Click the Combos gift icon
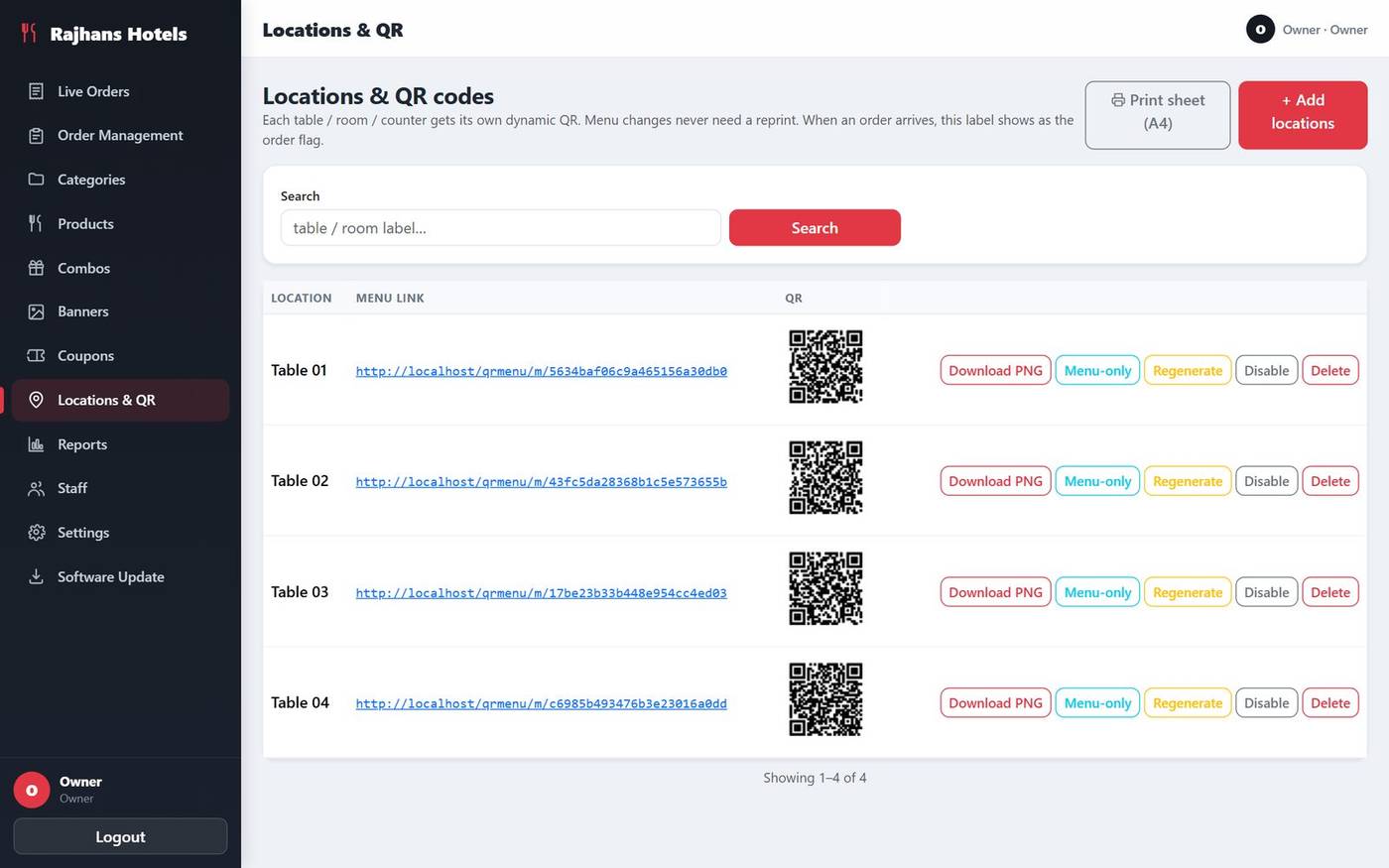Screen dimensions: 1389x868 (x=36, y=268)
